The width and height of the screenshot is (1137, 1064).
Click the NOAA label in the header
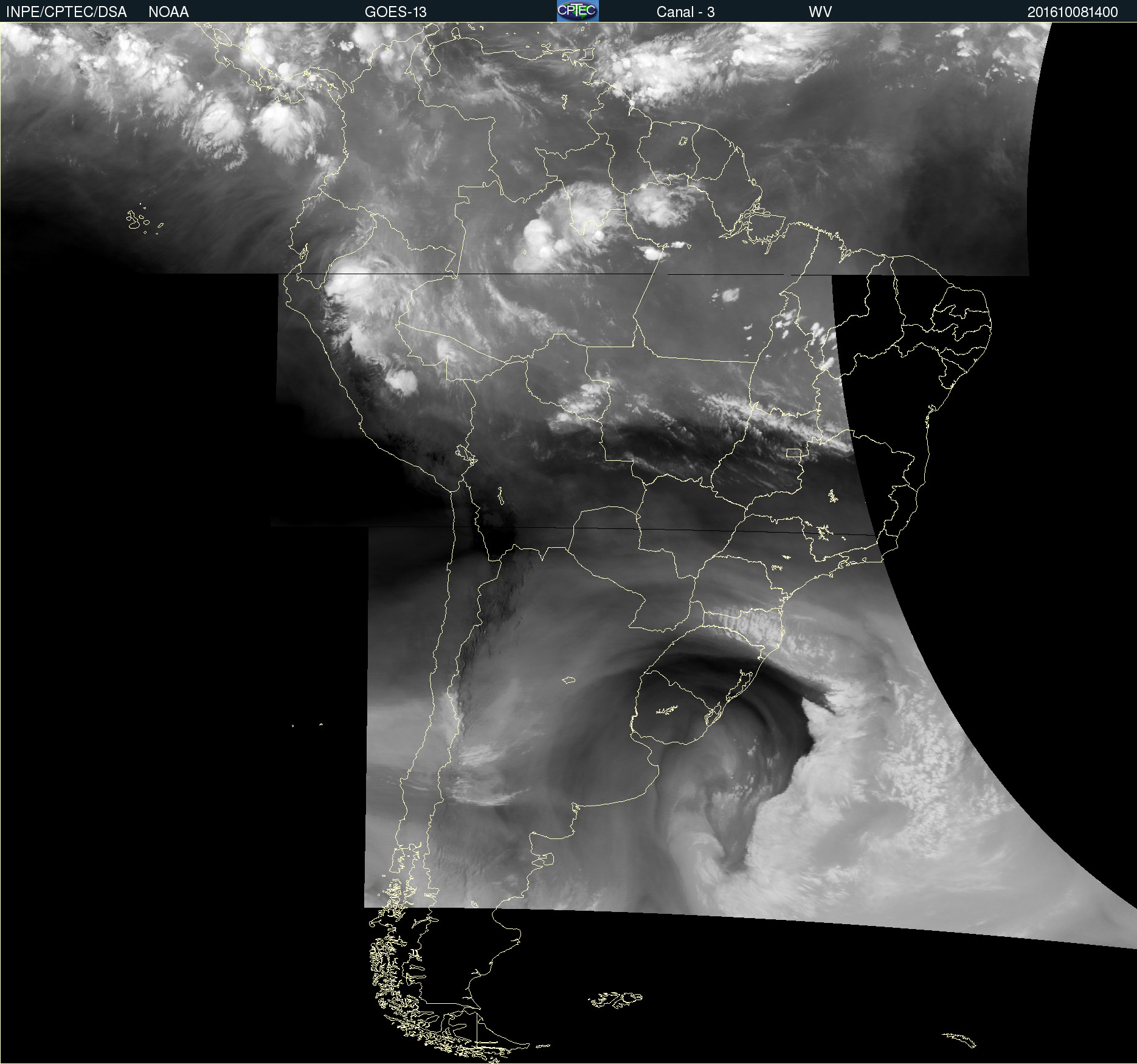click(x=168, y=12)
